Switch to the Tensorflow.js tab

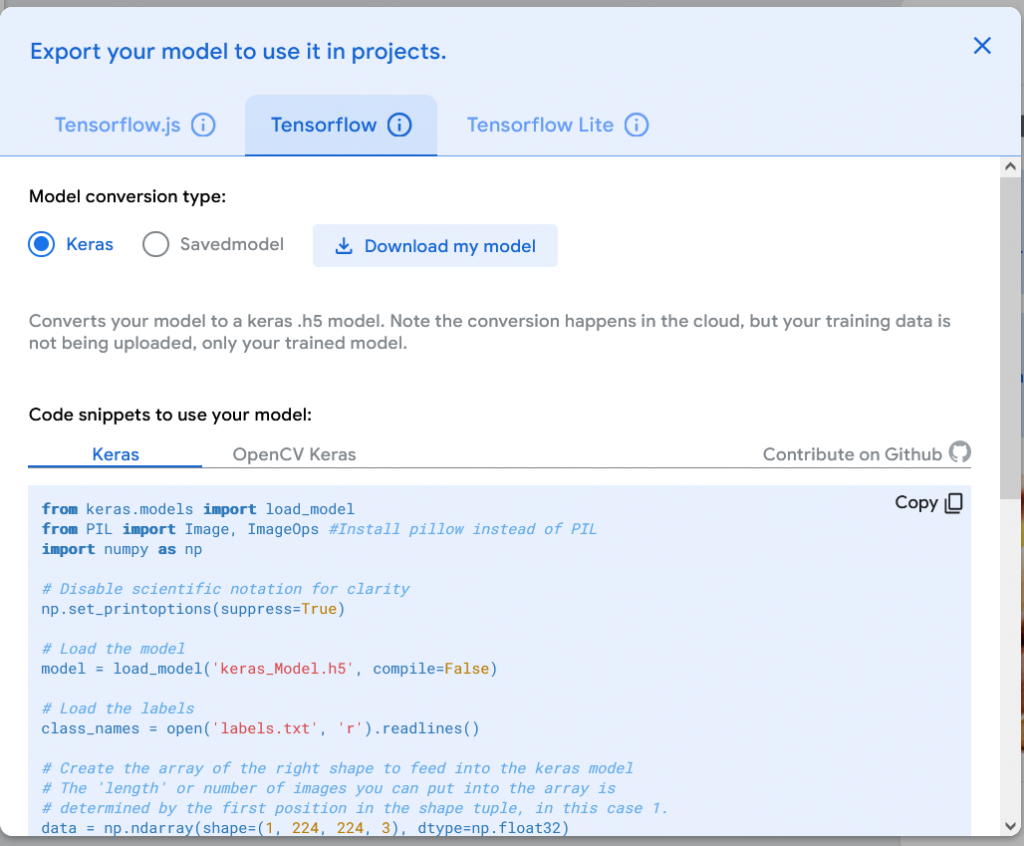click(117, 125)
